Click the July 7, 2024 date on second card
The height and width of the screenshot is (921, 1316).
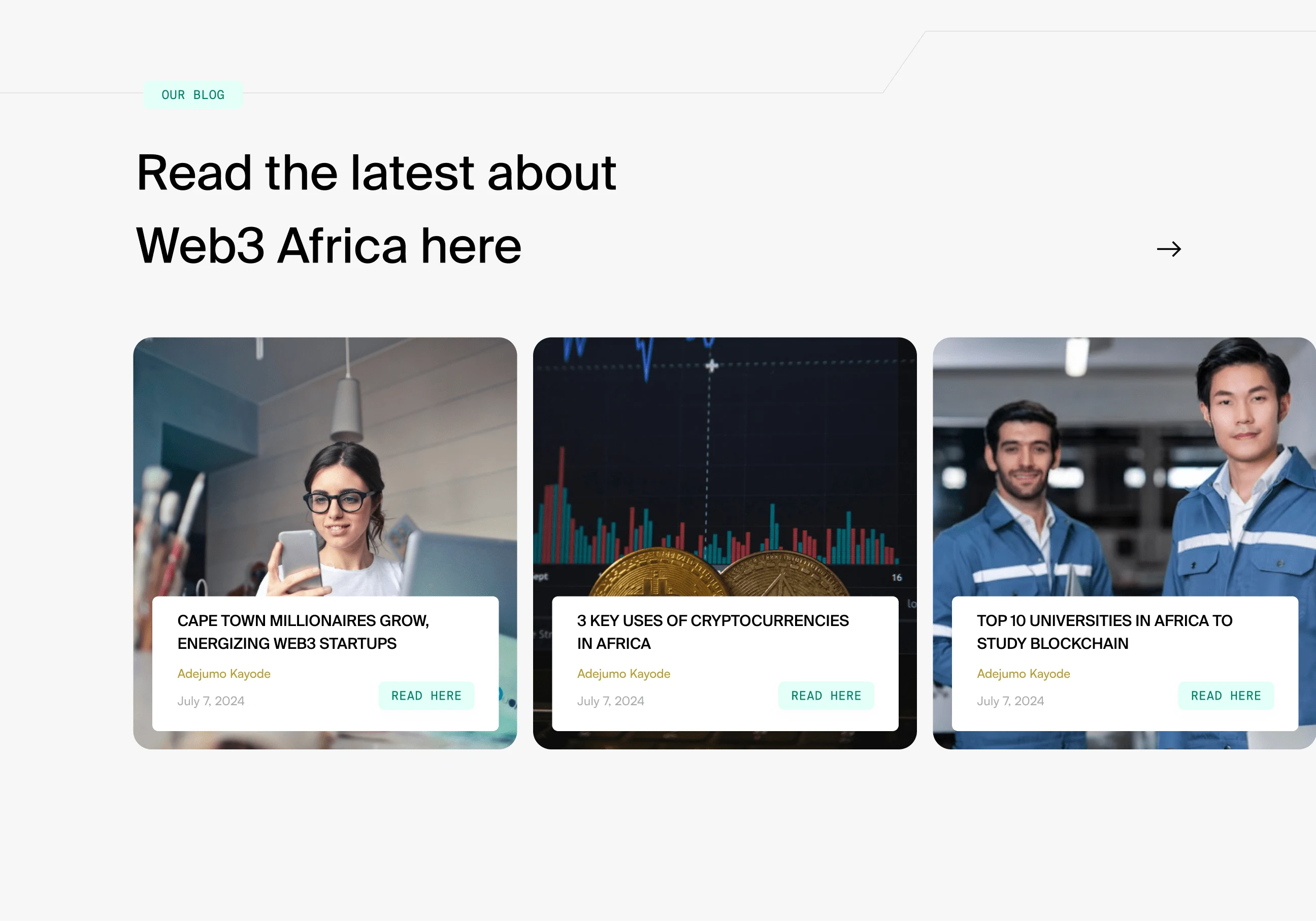[x=610, y=701]
